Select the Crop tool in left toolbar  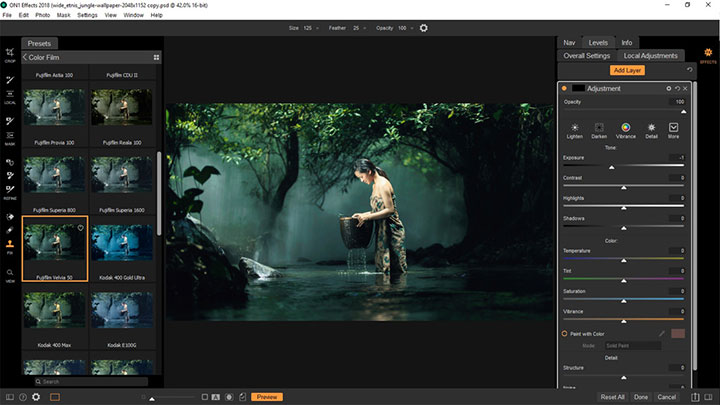point(10,52)
